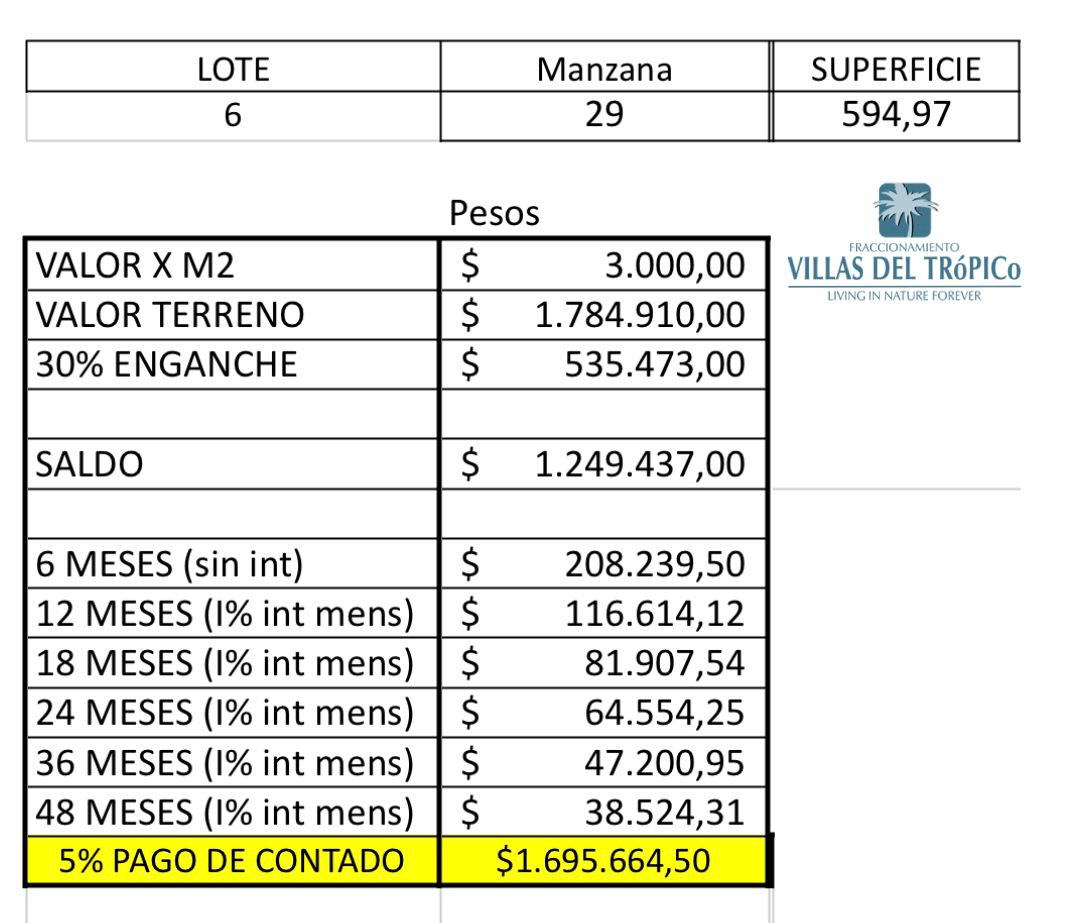Select the 30% ENGANCHE label cell
The image size is (1066, 923).
[x=230, y=364]
